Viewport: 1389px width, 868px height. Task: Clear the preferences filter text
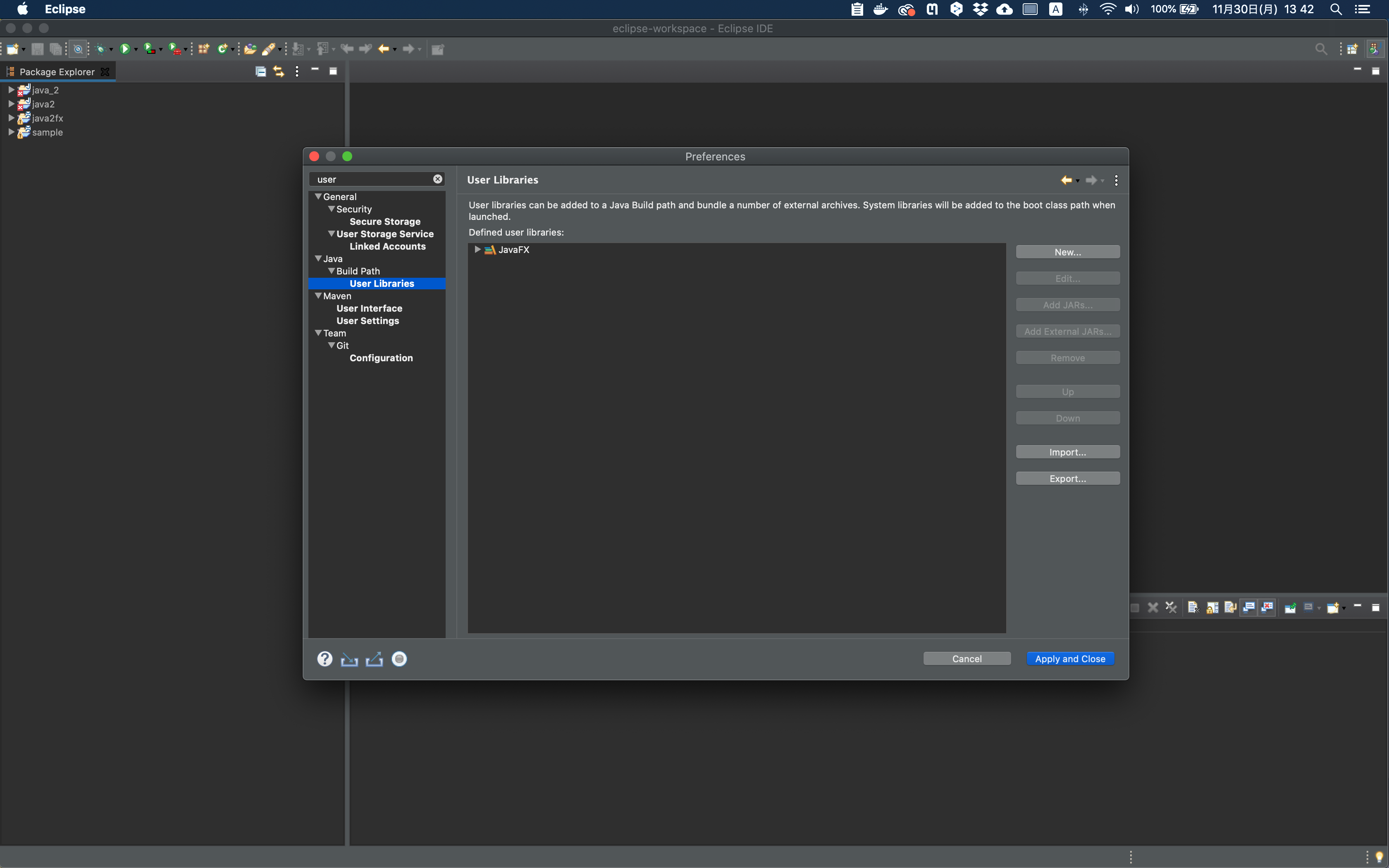pos(437,179)
